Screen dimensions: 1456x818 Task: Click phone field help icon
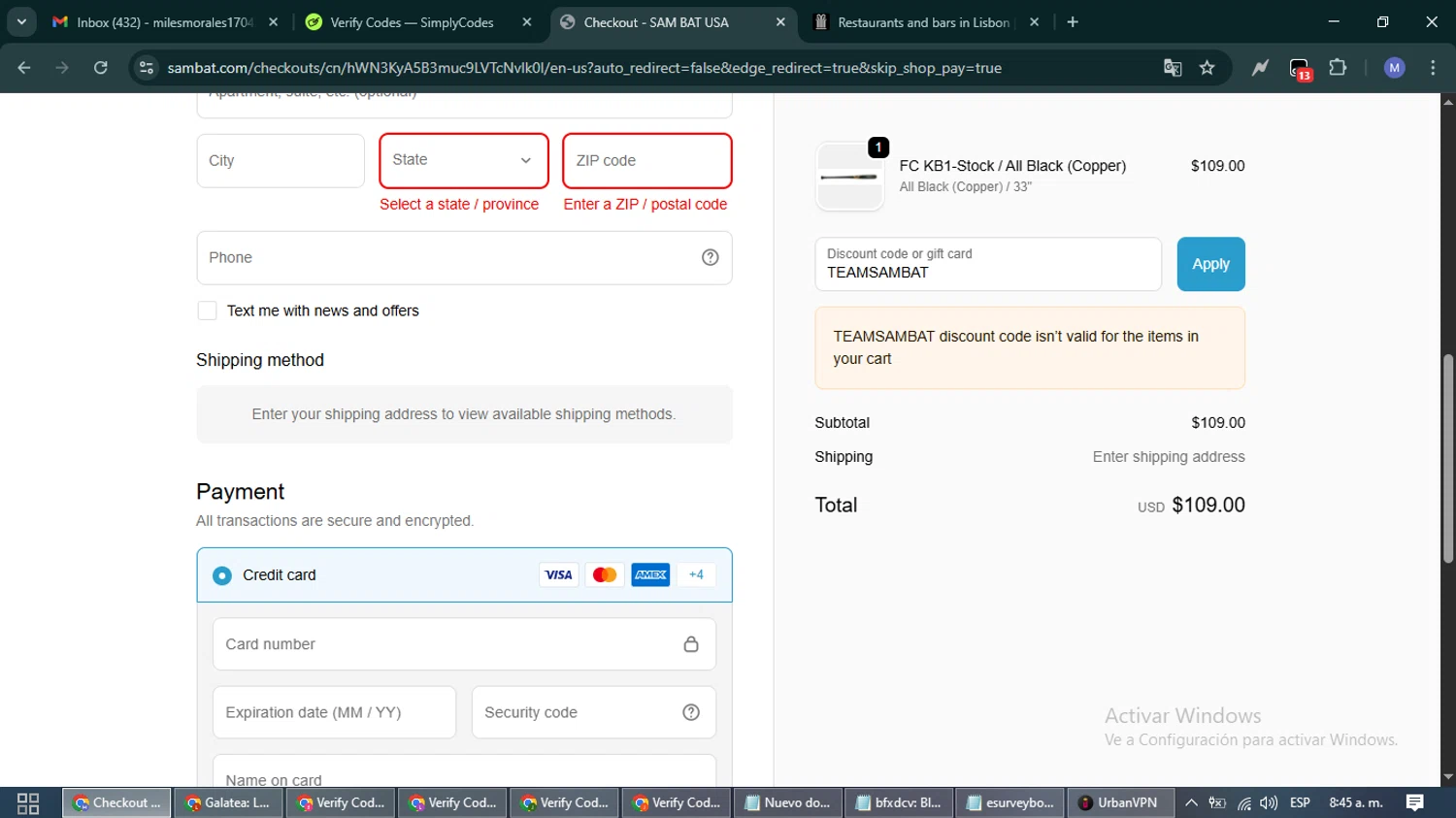coord(711,257)
